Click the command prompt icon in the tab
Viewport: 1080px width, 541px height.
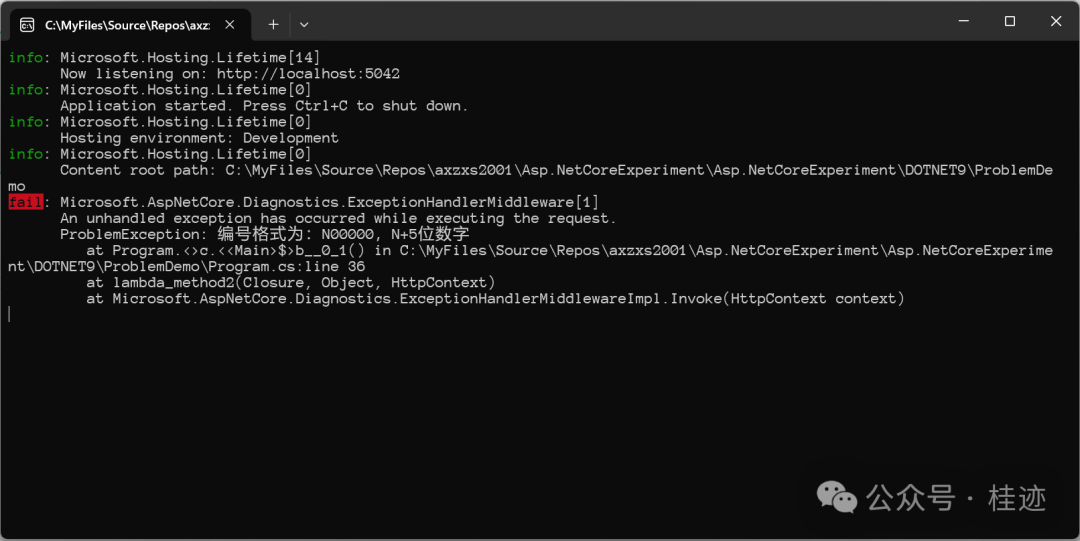point(27,25)
